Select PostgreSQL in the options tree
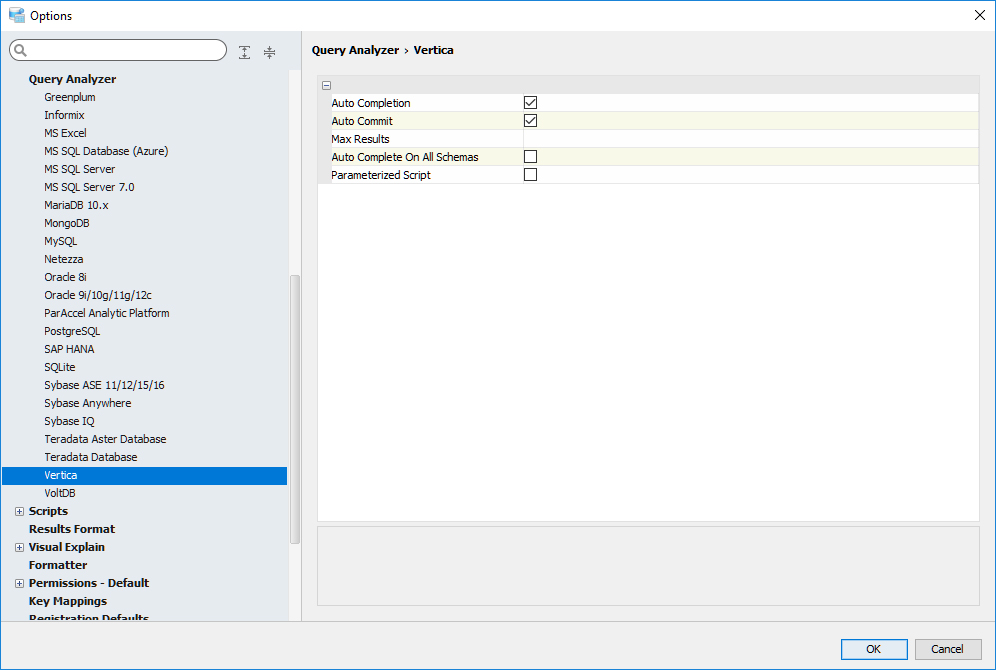The width and height of the screenshot is (996, 670). 72,331
